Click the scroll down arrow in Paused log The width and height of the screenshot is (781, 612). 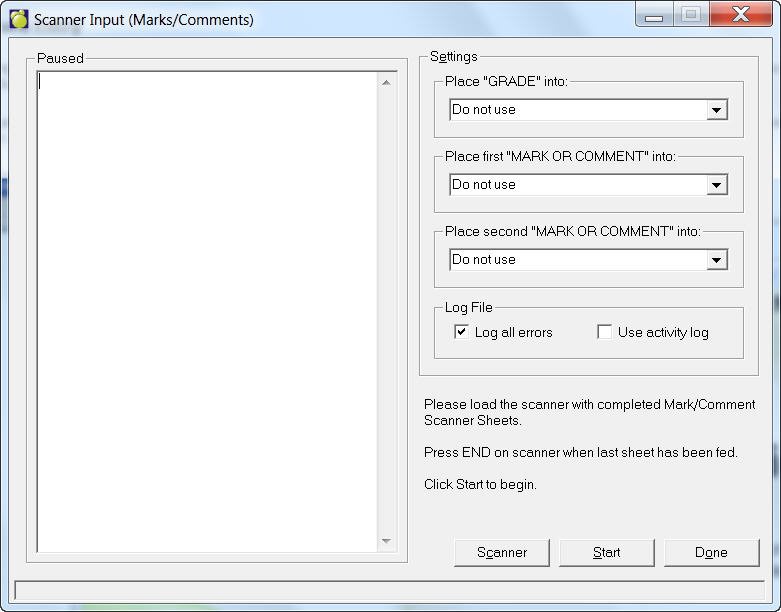click(x=387, y=541)
